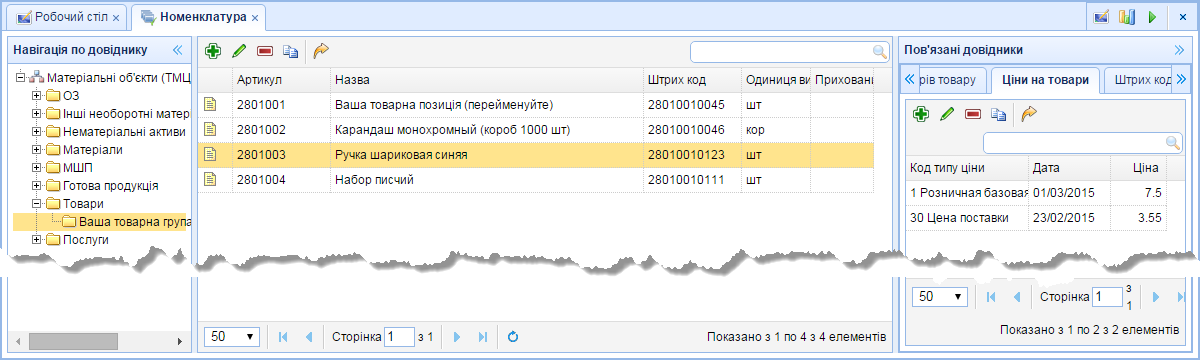Delete price with the red minus in Ціни на товари
The height and width of the screenshot is (360, 1200).
pyautogui.click(x=973, y=115)
